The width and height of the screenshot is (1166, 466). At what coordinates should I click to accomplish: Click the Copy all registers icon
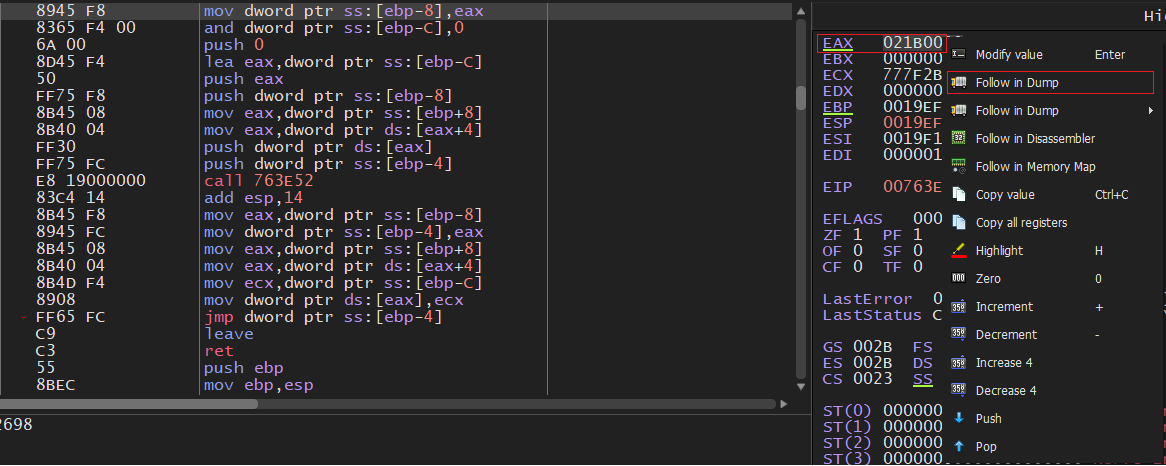click(959, 222)
